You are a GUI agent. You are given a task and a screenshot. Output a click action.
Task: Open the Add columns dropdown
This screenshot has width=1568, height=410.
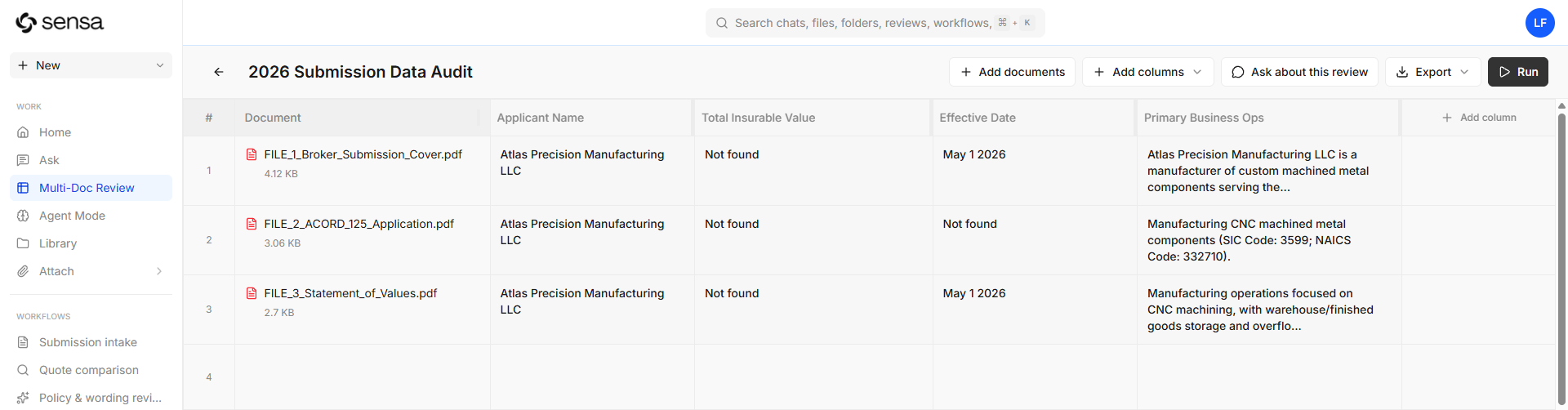click(x=1148, y=72)
